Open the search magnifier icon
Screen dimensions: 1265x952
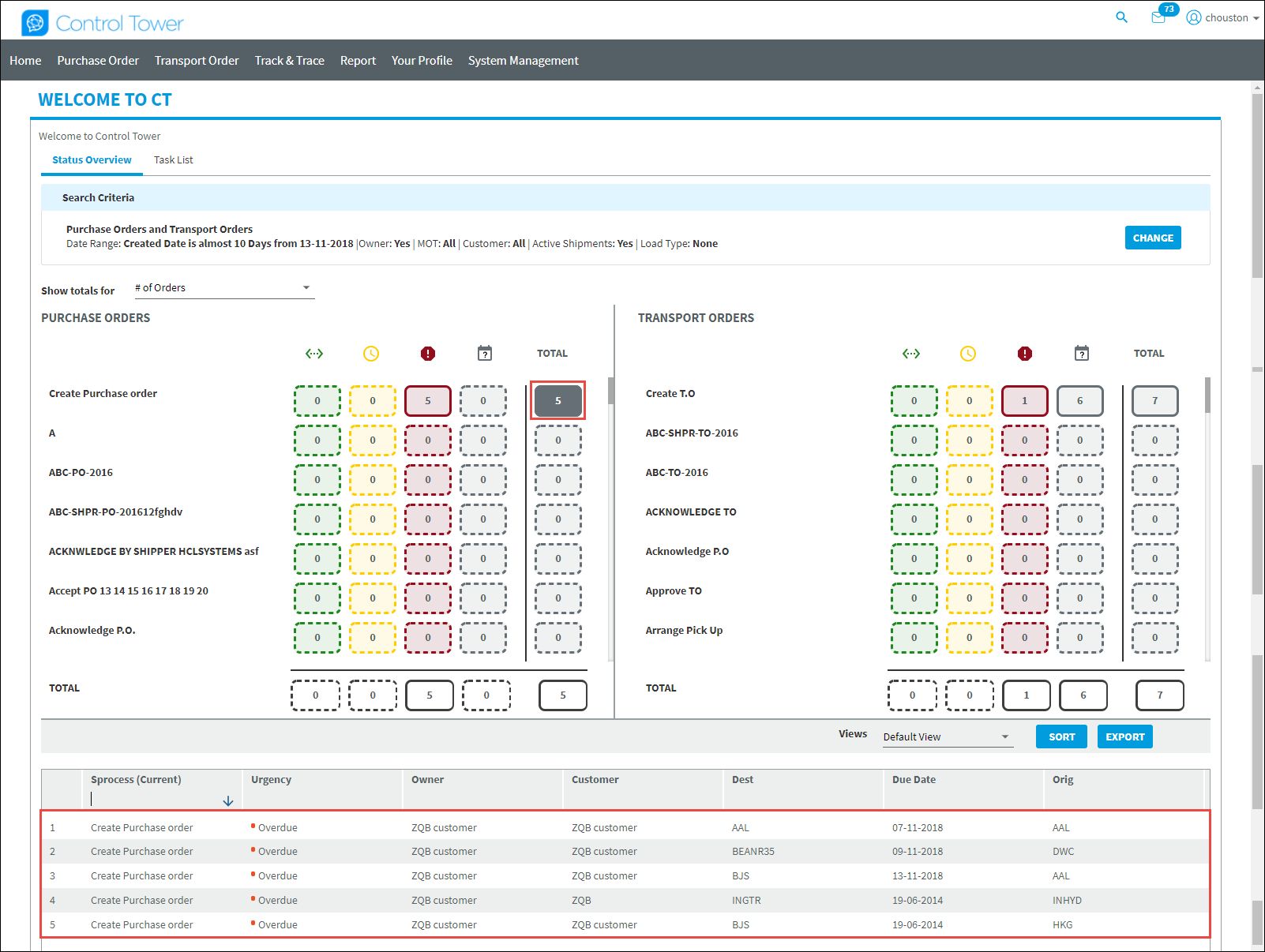(1121, 17)
